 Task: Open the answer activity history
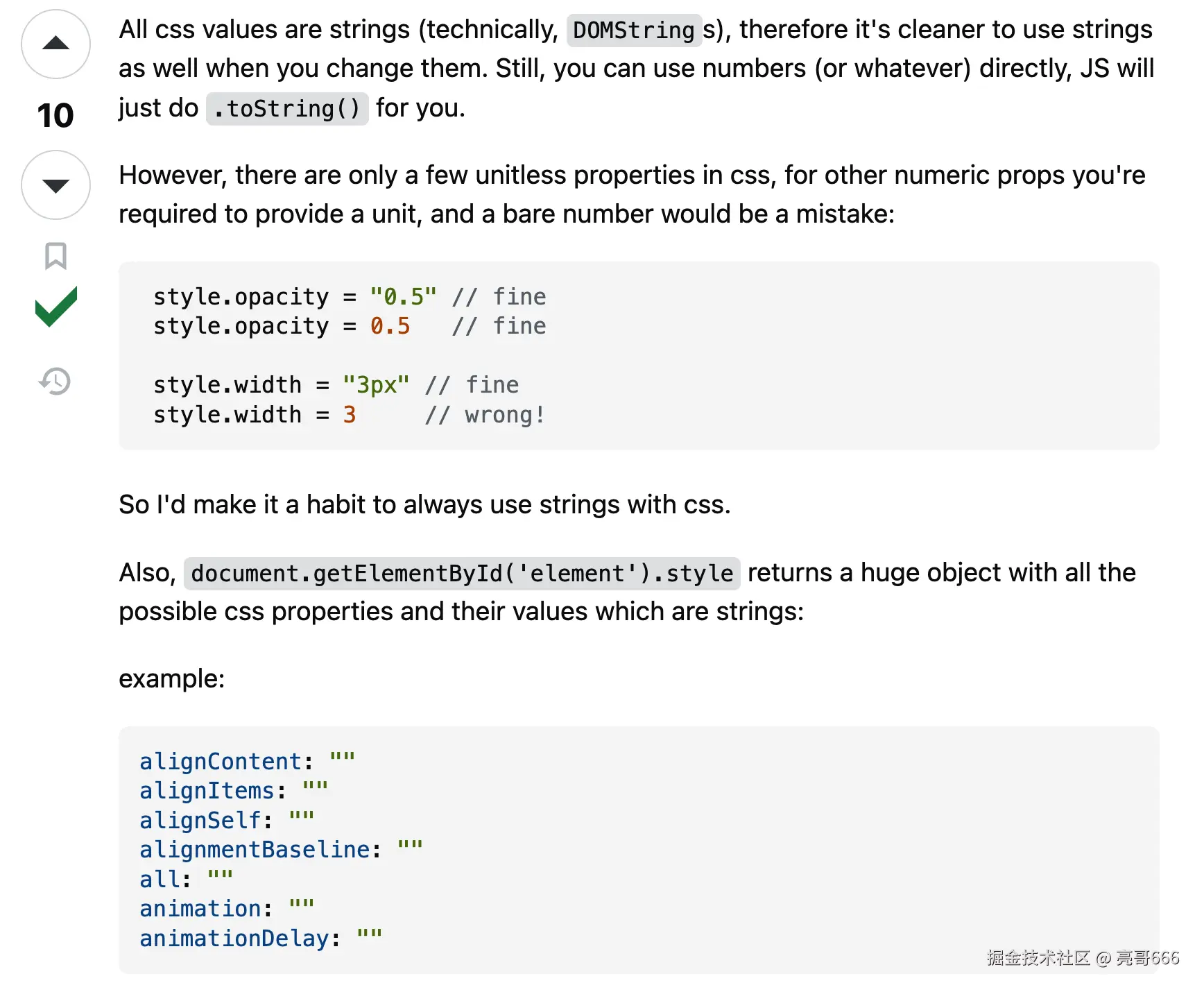[55, 381]
